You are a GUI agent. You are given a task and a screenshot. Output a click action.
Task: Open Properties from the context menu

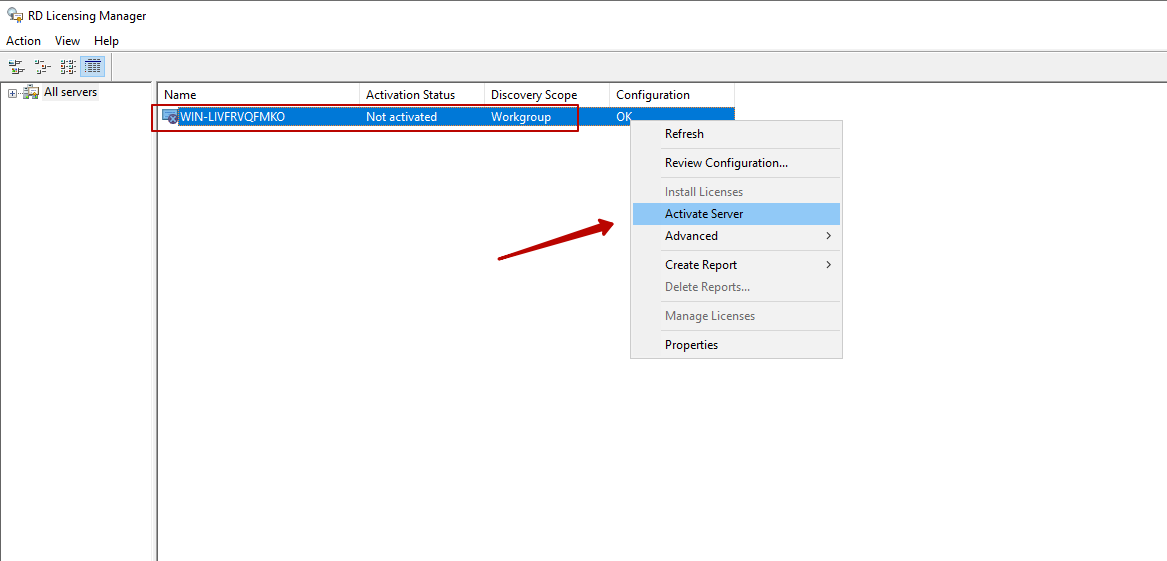[x=691, y=345]
